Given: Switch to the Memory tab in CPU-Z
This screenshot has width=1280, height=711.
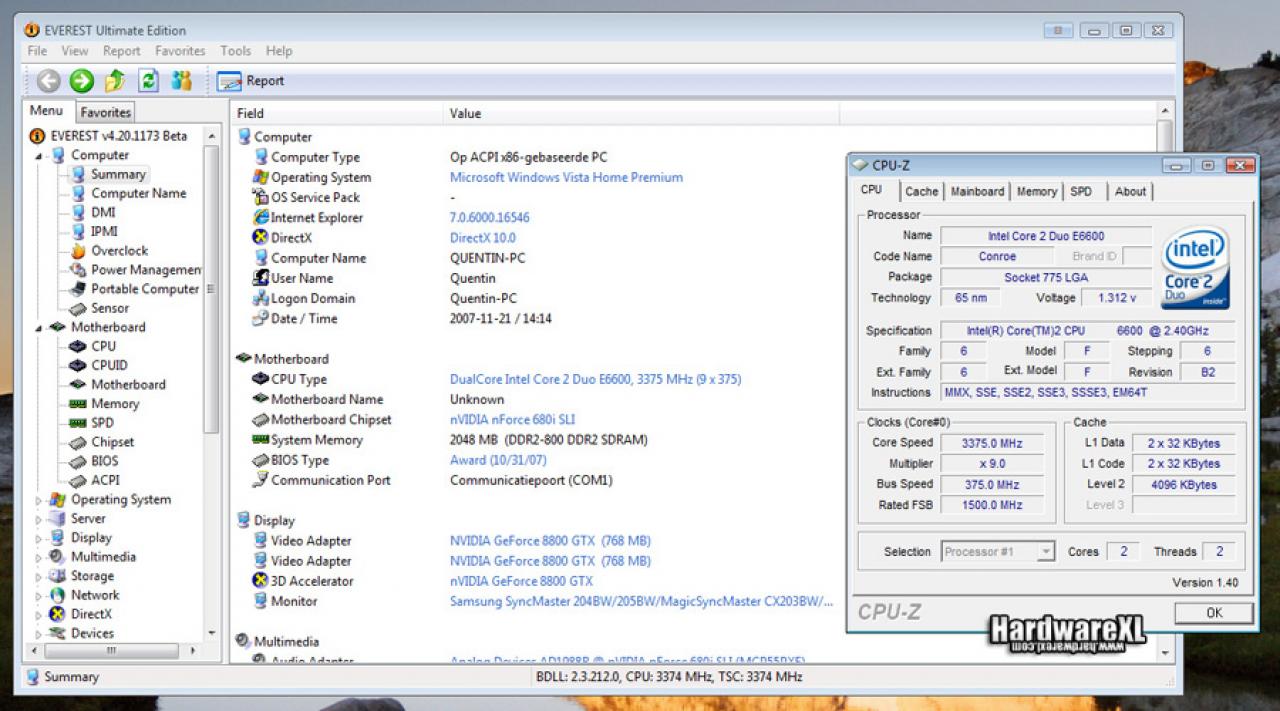Looking at the screenshot, I should 1037,191.
